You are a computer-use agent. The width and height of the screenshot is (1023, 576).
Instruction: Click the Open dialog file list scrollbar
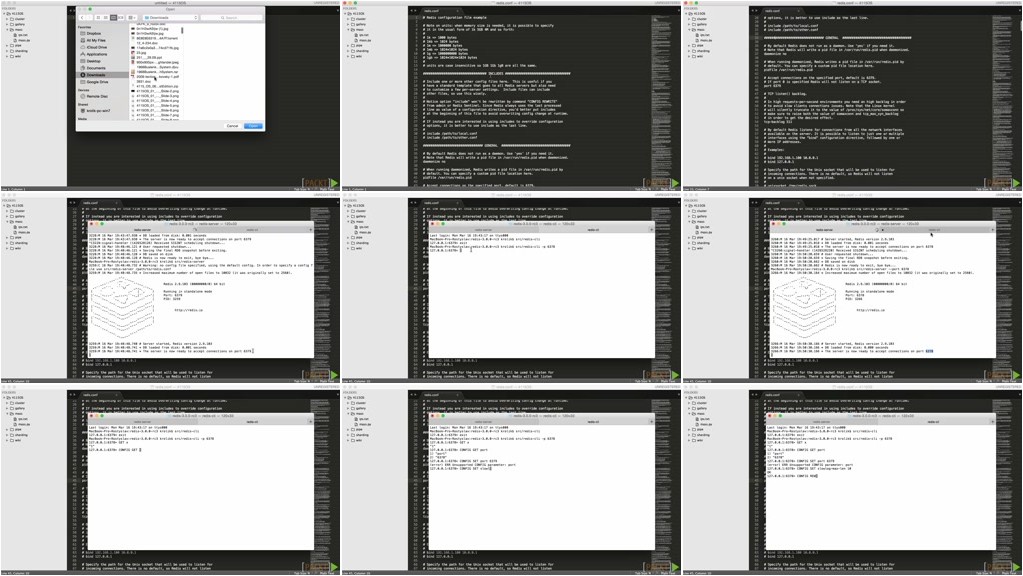182,31
